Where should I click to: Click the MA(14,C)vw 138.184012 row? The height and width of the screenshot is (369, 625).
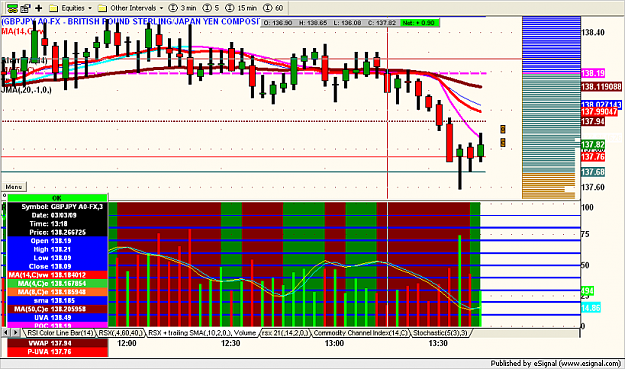[57, 275]
